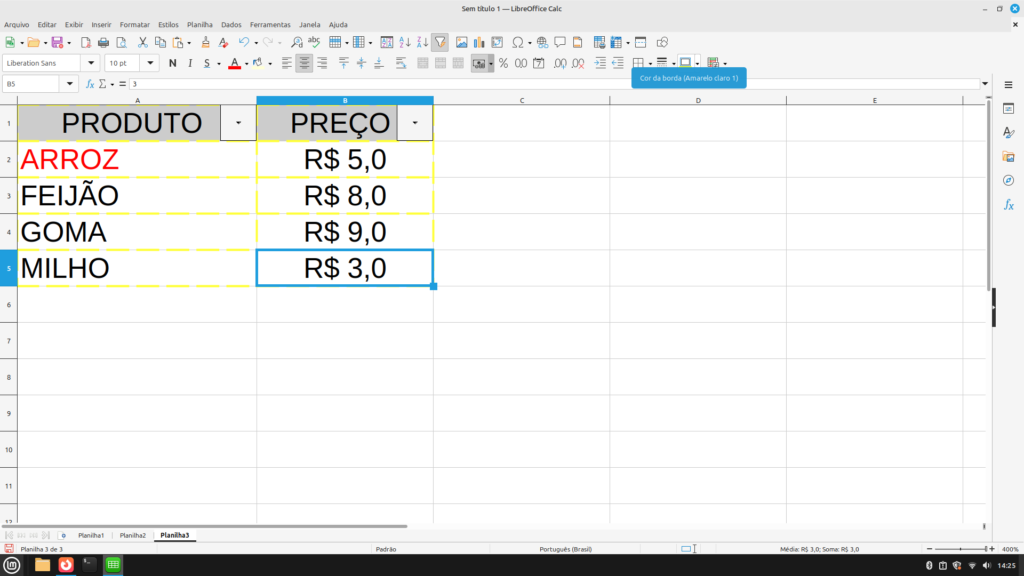Click the Print icon in toolbar
This screenshot has height=576, width=1024.
coord(103,43)
